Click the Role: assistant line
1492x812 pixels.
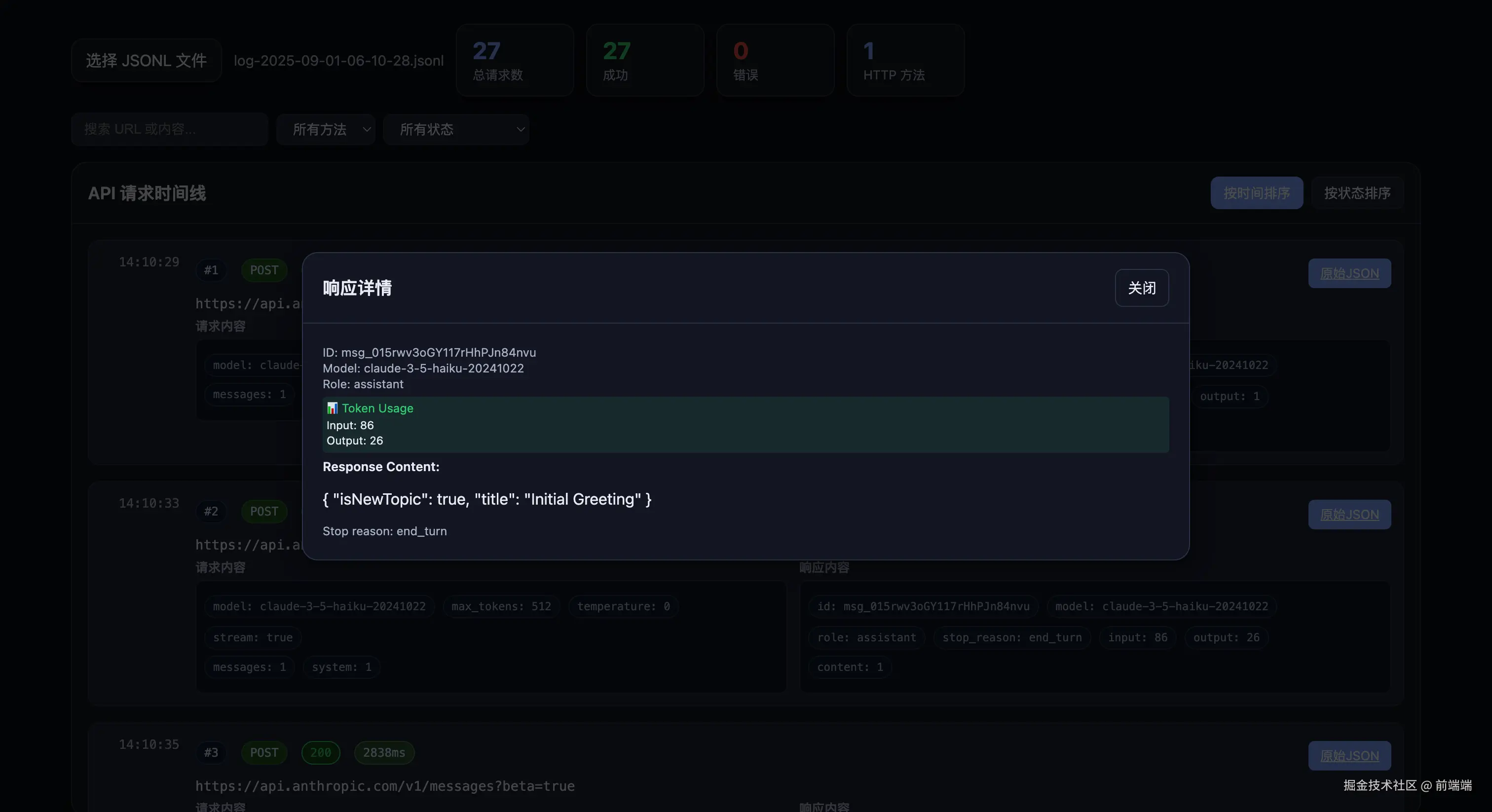363,384
